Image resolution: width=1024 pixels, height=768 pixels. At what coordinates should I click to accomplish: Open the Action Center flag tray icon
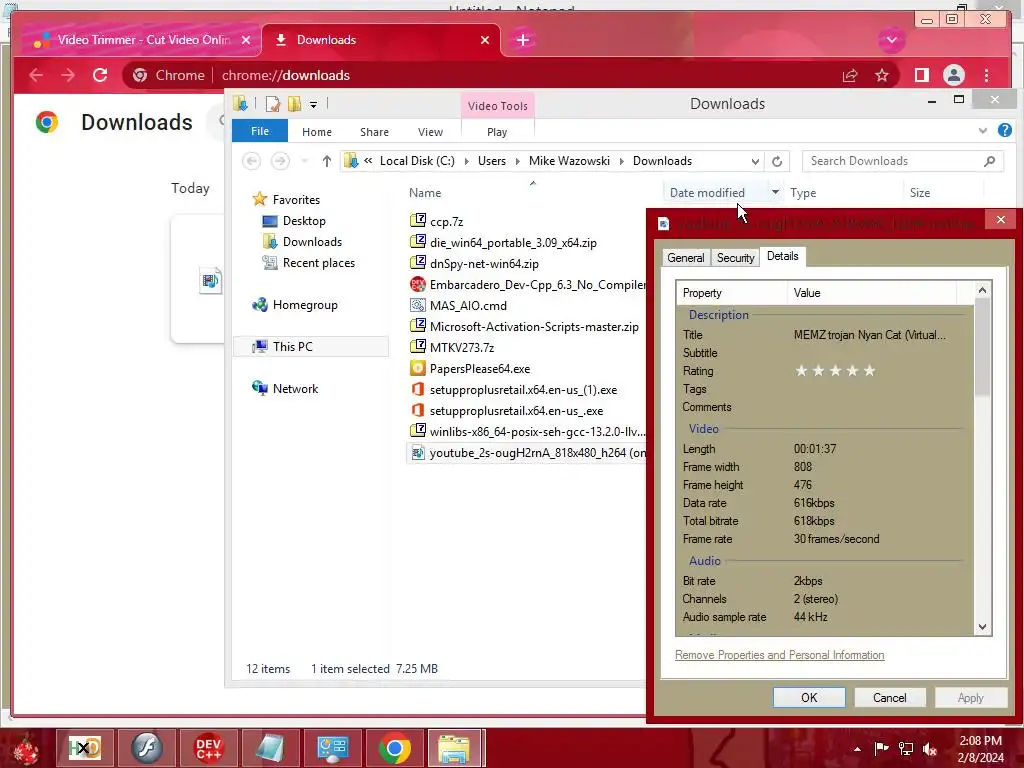tap(881, 748)
